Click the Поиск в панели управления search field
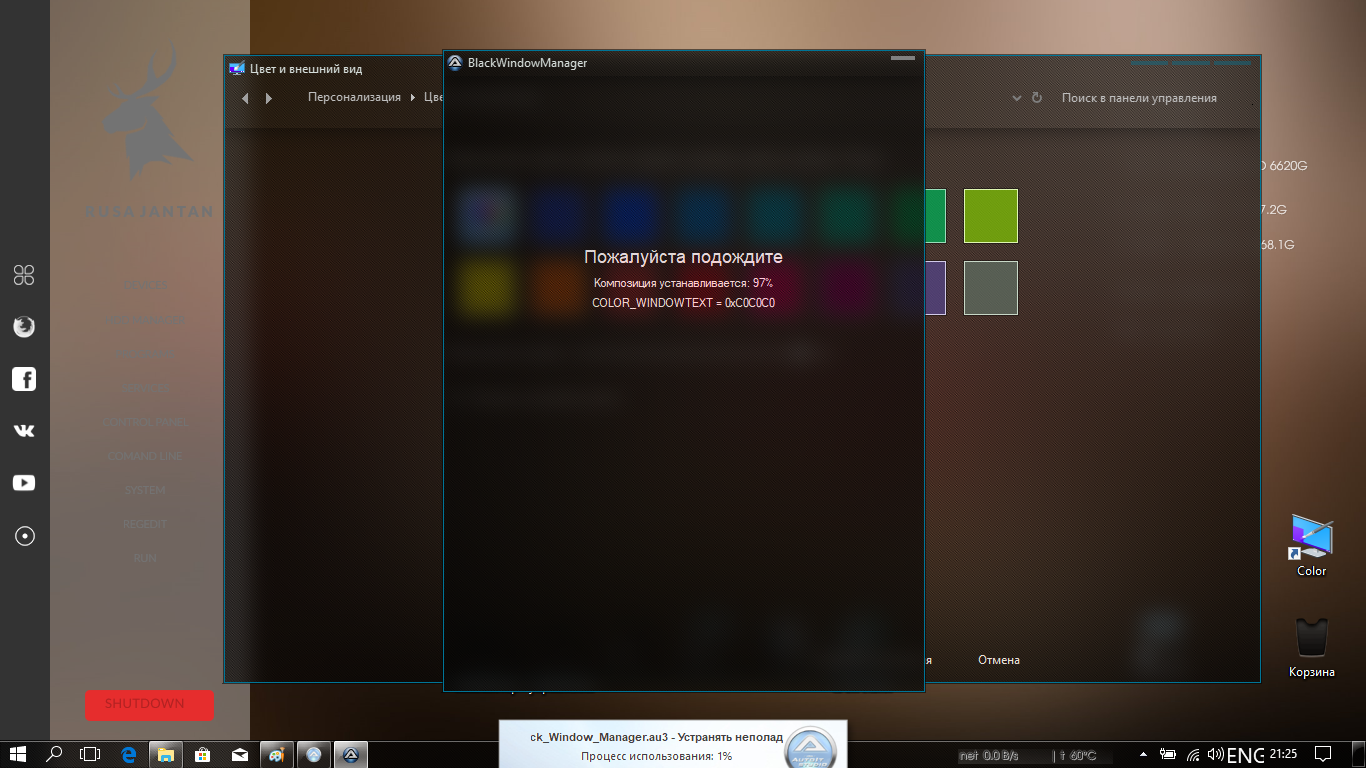 [x=1139, y=98]
